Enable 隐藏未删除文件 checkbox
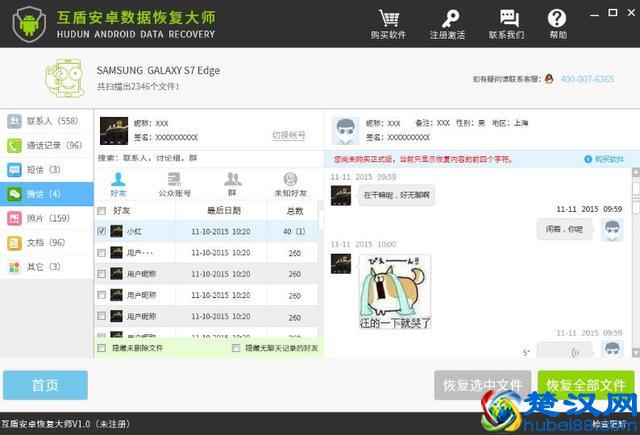 102,348
